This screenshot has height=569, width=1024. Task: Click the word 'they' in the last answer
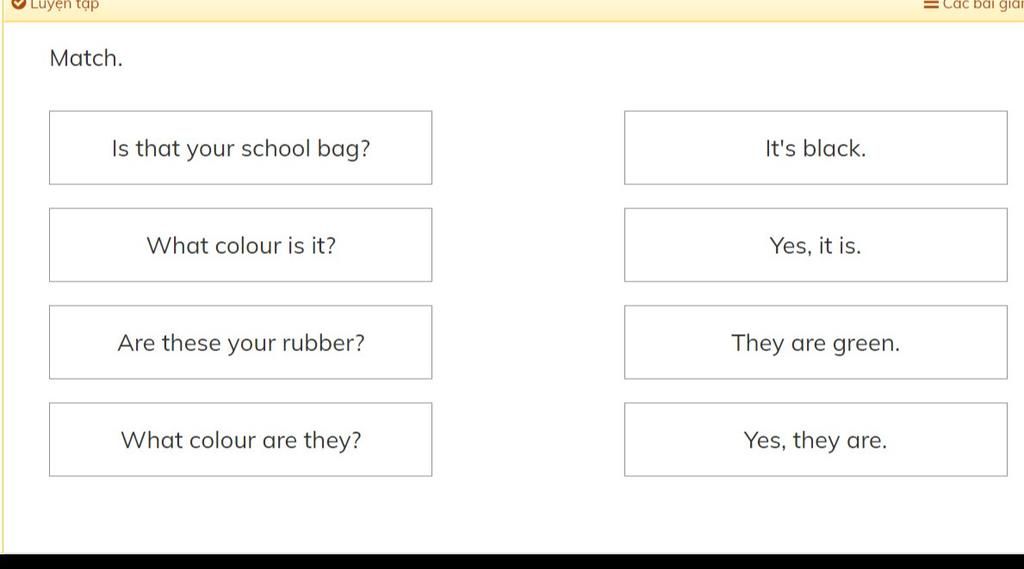tap(816, 441)
